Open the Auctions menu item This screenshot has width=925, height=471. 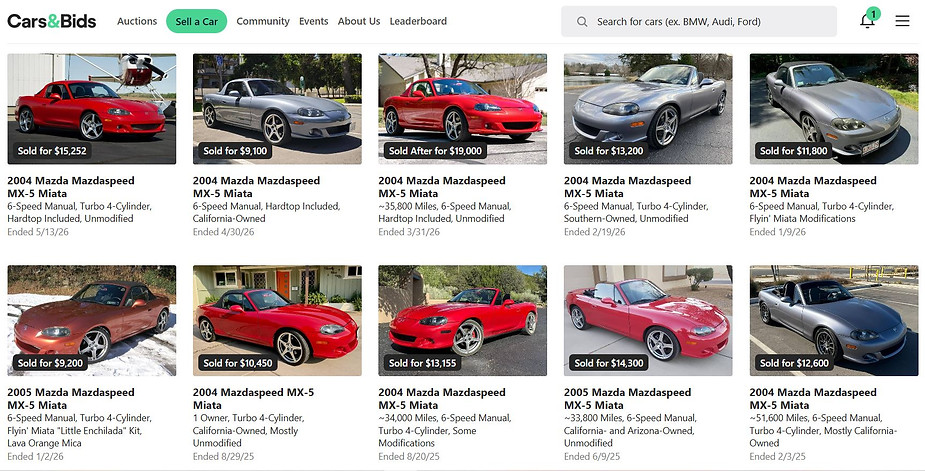tap(137, 21)
